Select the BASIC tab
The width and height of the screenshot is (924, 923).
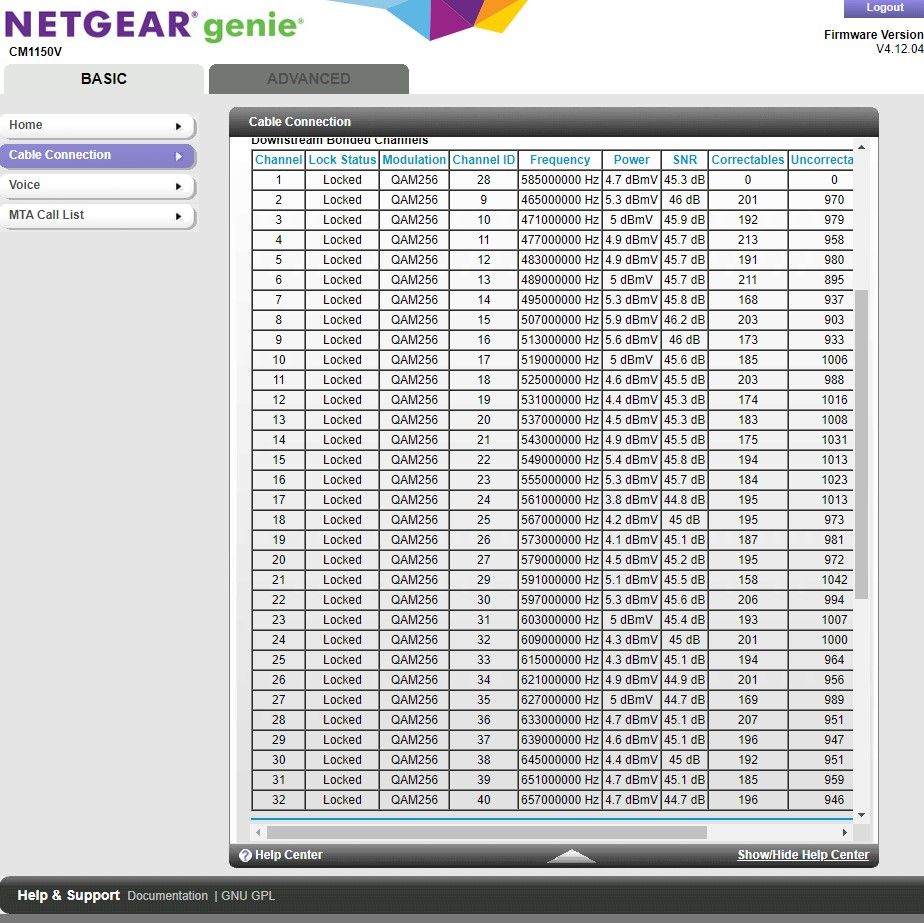(x=103, y=79)
